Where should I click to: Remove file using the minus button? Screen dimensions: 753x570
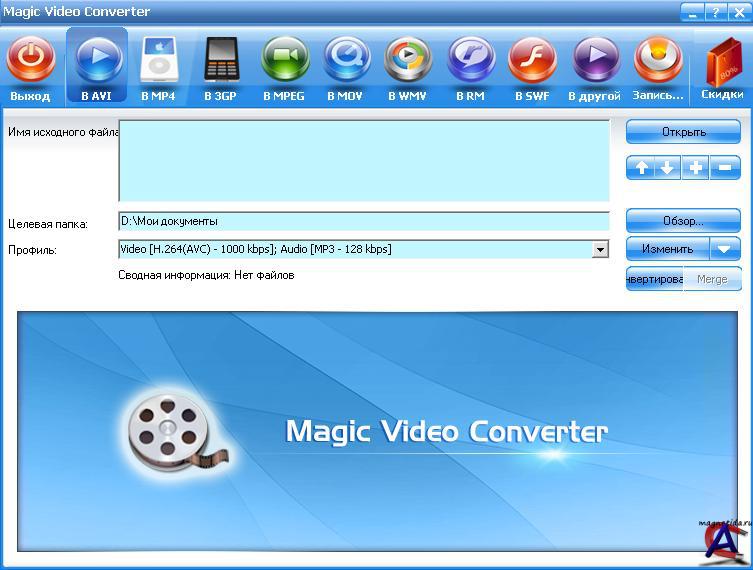click(725, 168)
